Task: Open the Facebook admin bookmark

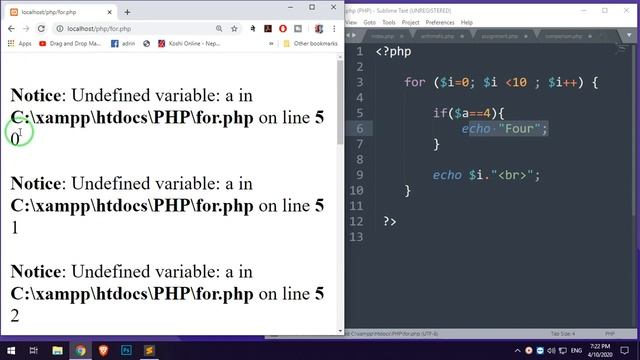Action: [123, 43]
